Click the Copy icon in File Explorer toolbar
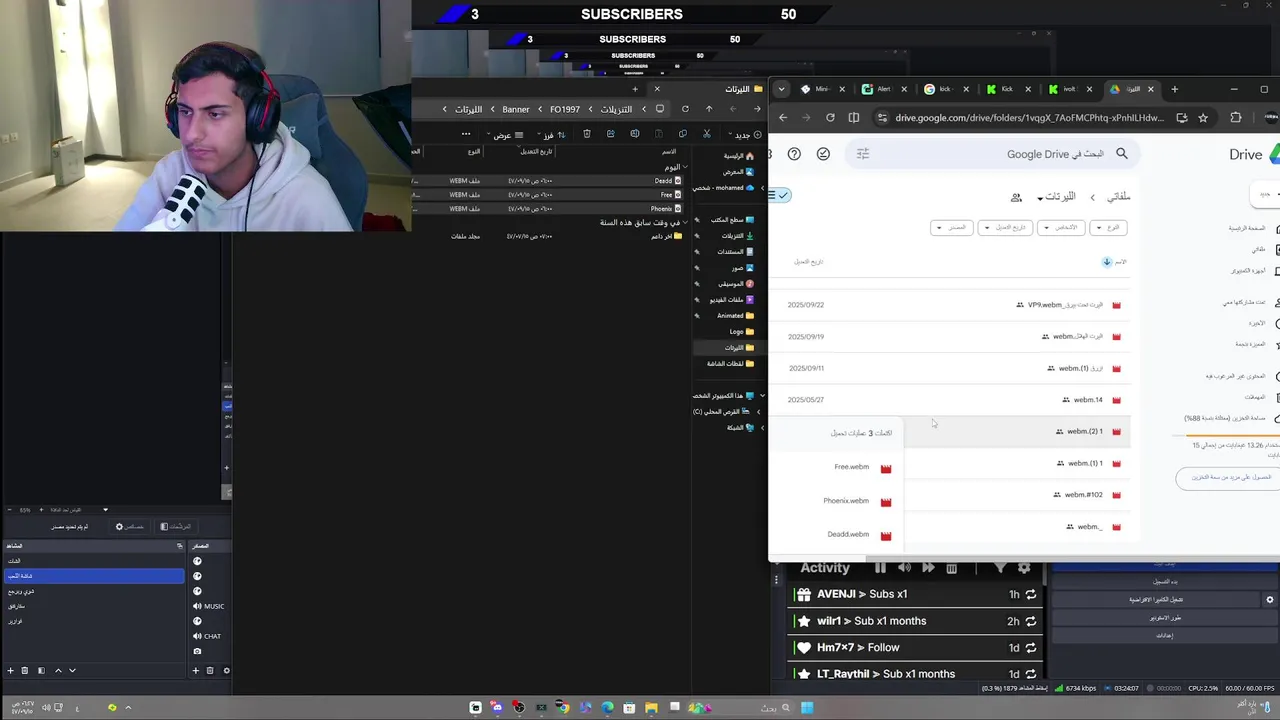 [x=683, y=134]
